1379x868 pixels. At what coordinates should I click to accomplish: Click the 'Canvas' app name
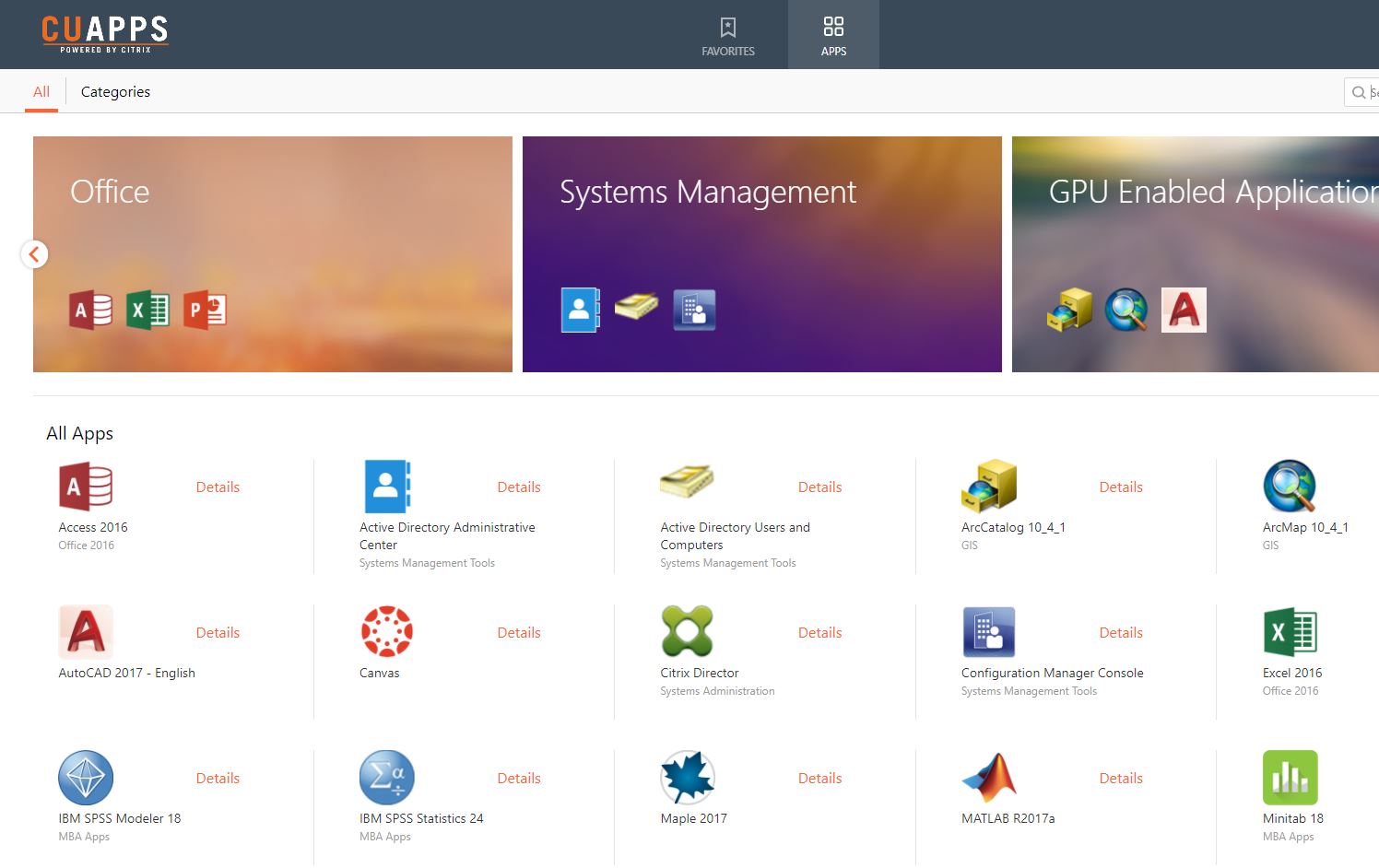[x=380, y=674]
